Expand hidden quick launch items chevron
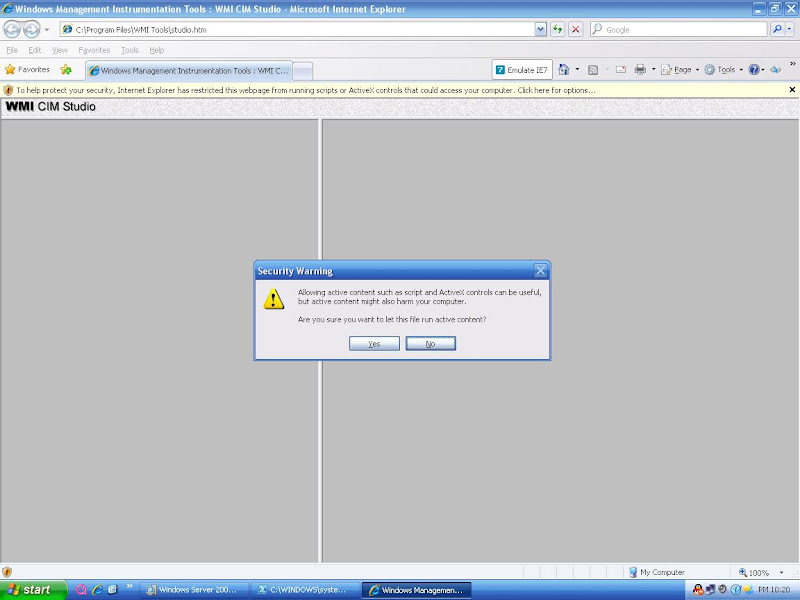800x600 pixels. (x=129, y=586)
